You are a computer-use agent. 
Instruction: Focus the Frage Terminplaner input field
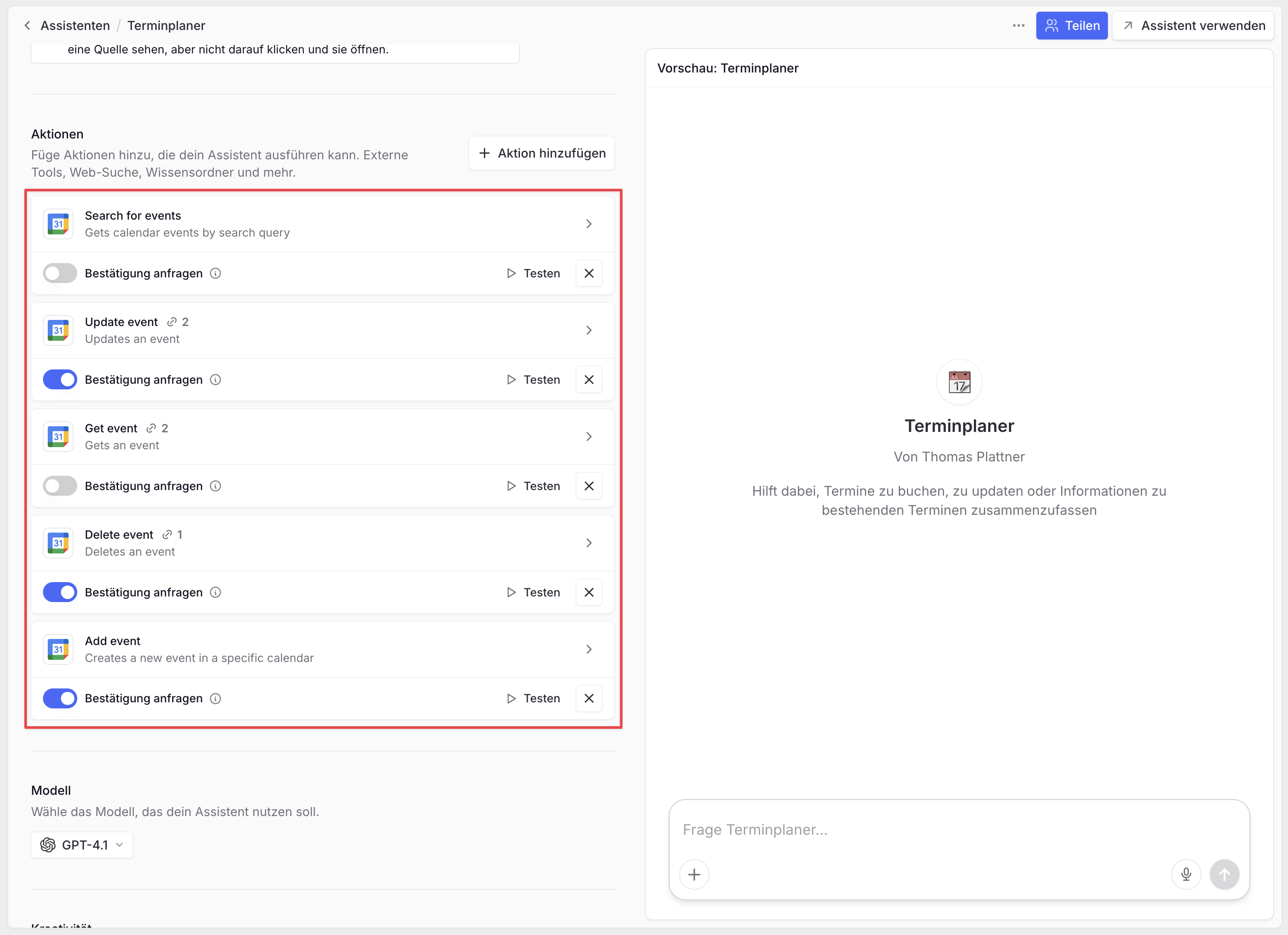pyautogui.click(x=958, y=830)
